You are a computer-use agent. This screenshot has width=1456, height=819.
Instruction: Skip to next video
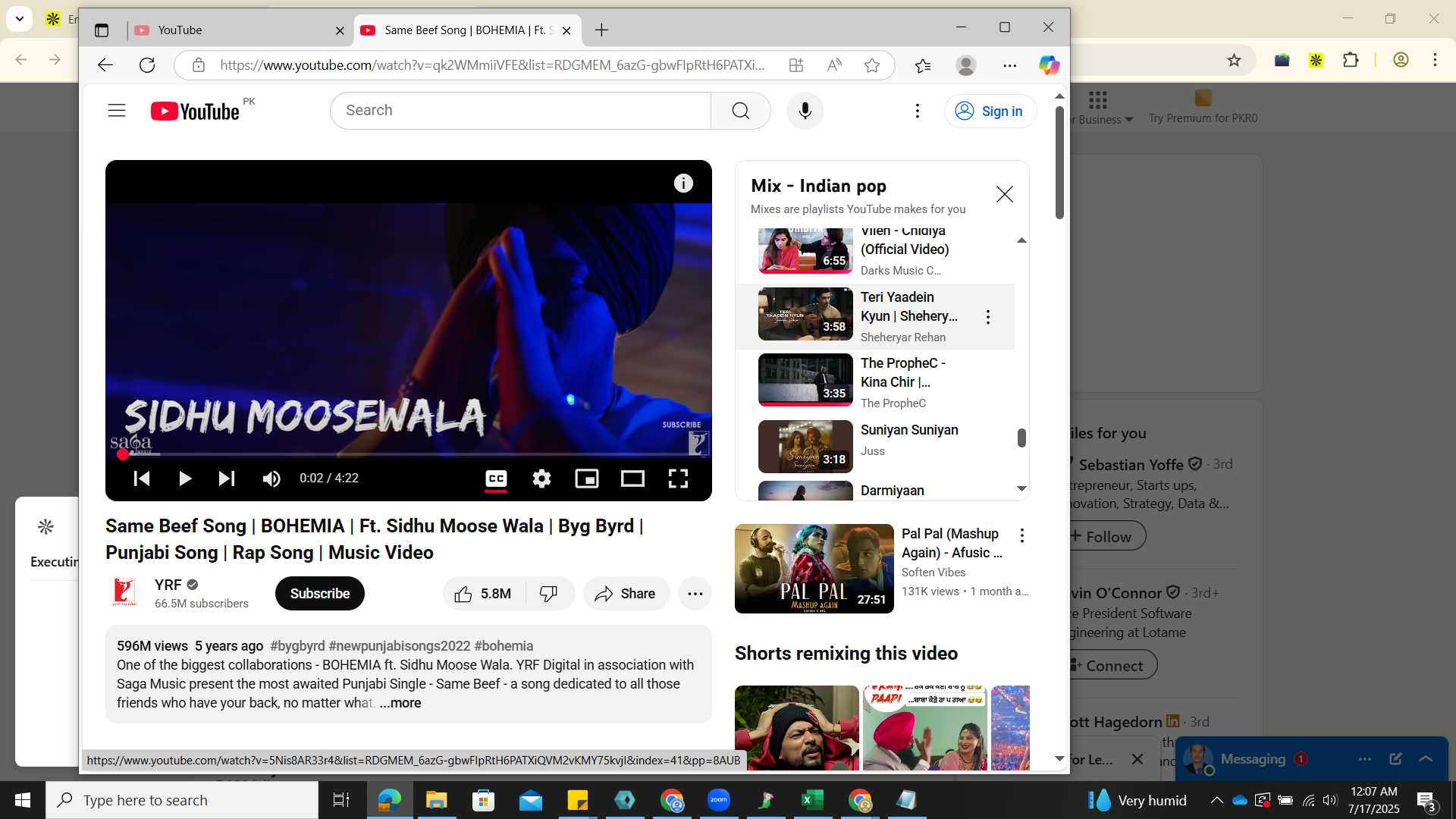[227, 479]
